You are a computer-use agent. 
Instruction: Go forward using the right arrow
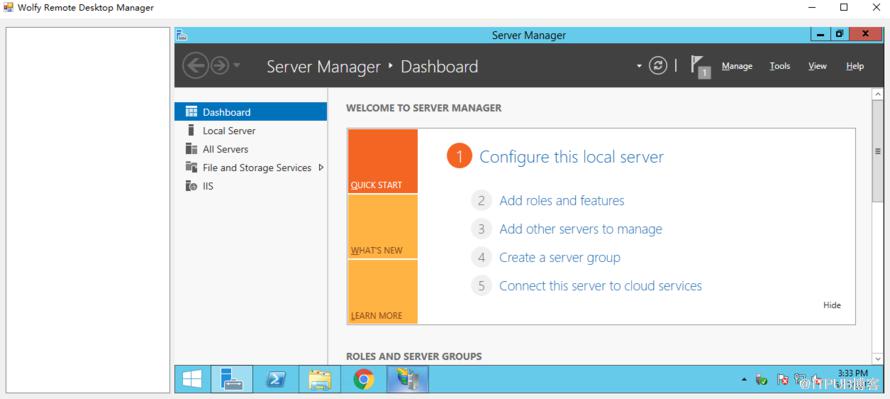[219, 66]
